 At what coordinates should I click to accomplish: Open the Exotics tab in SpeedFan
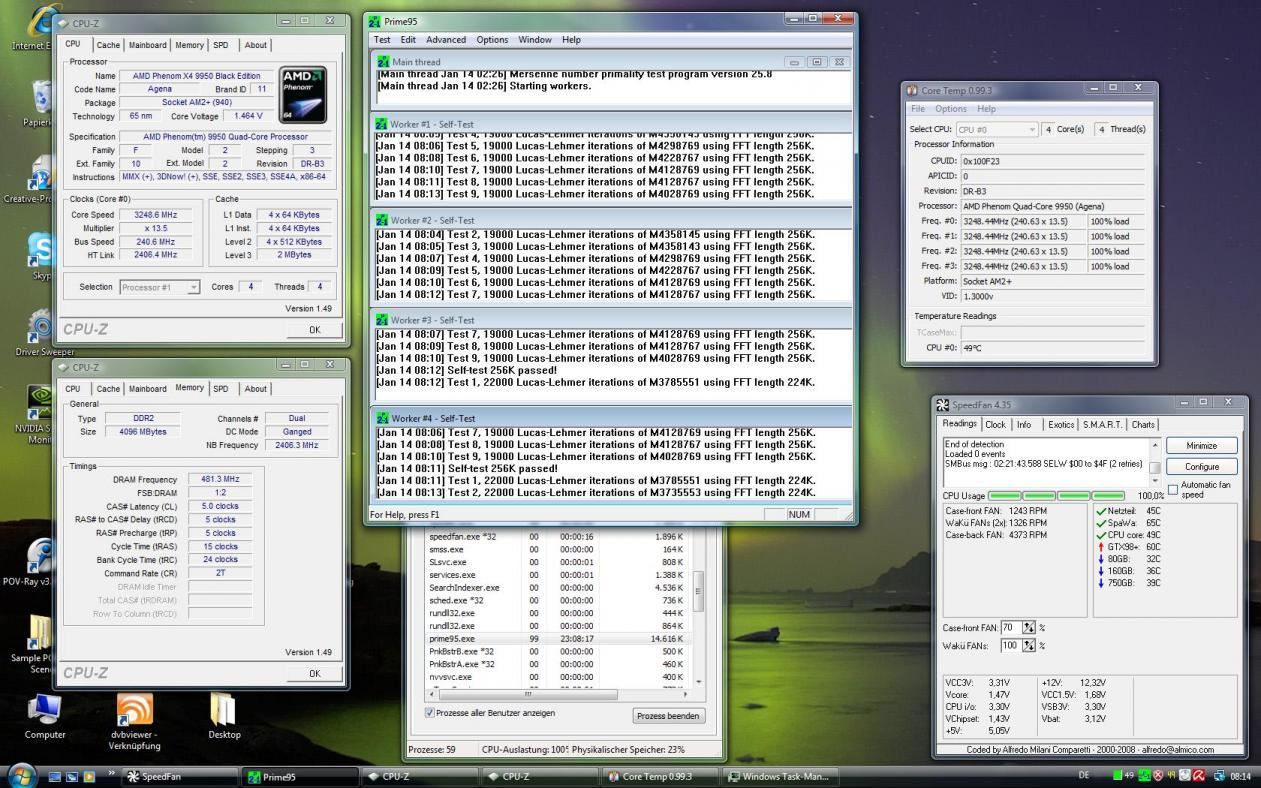pyautogui.click(x=1060, y=425)
